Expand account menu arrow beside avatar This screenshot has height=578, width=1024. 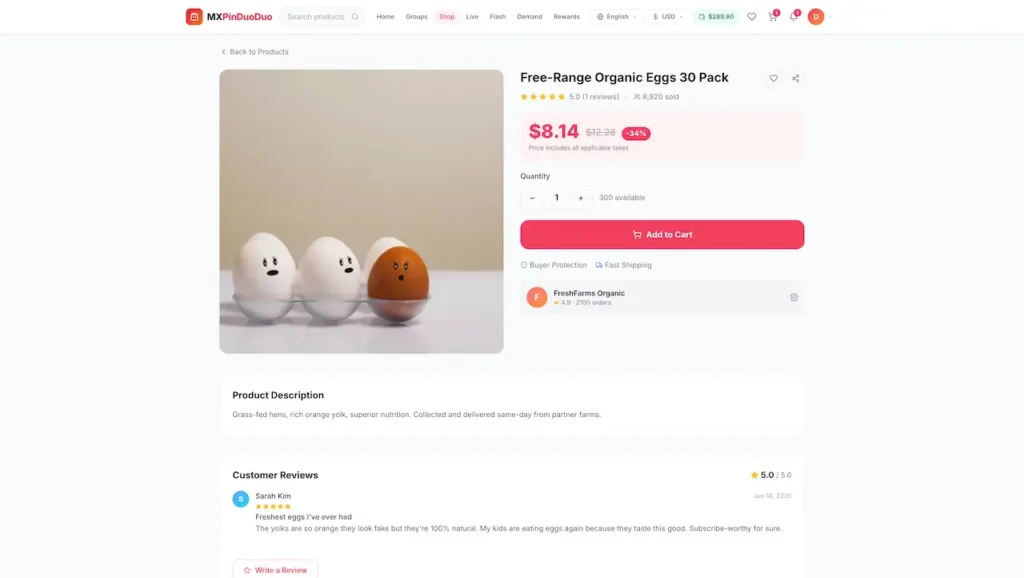coord(831,17)
